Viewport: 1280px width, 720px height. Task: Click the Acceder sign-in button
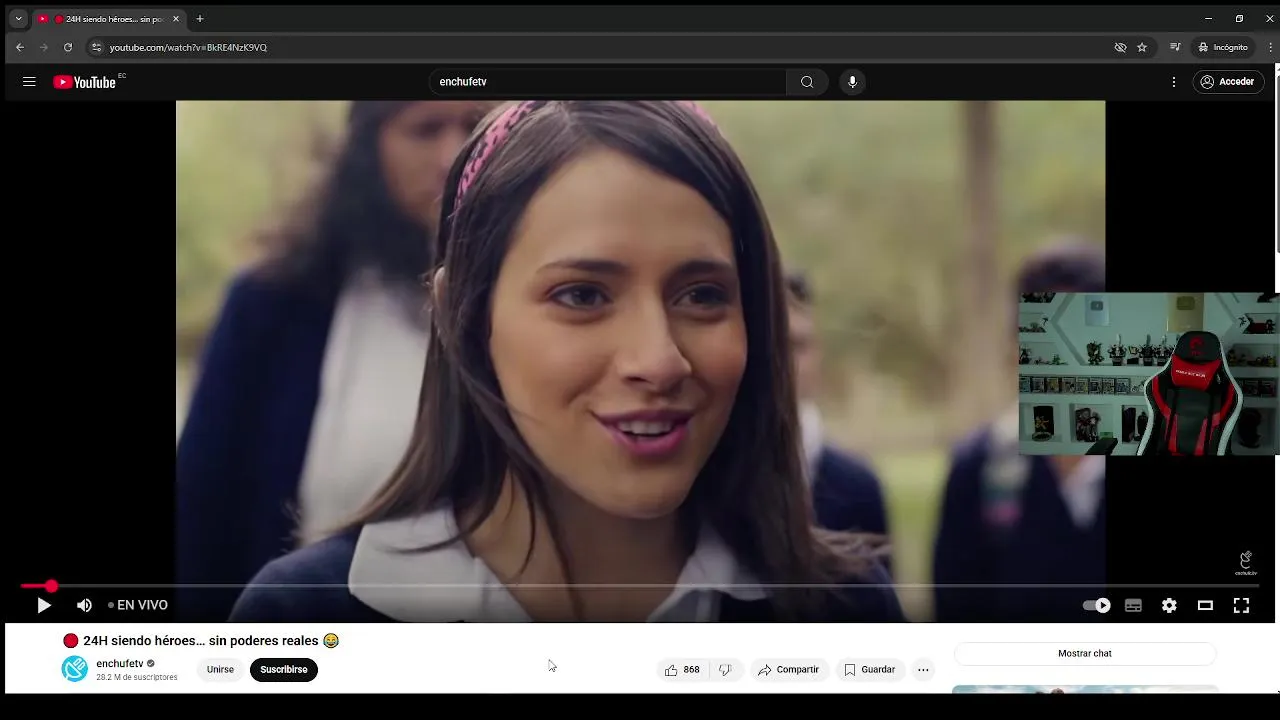(x=1227, y=82)
